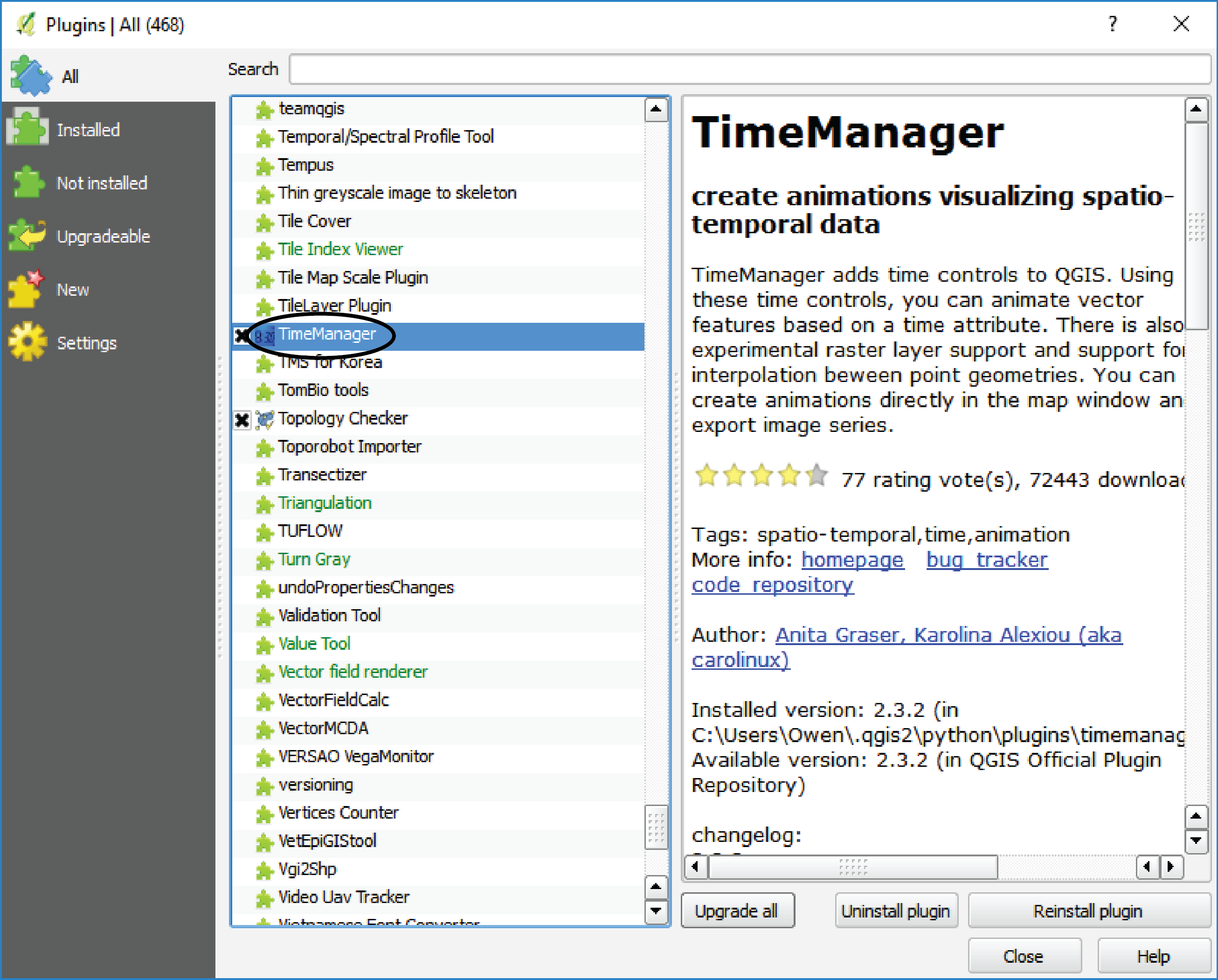Click the teamqgis plugin icon
The width and height of the screenshot is (1218, 980).
point(264,110)
